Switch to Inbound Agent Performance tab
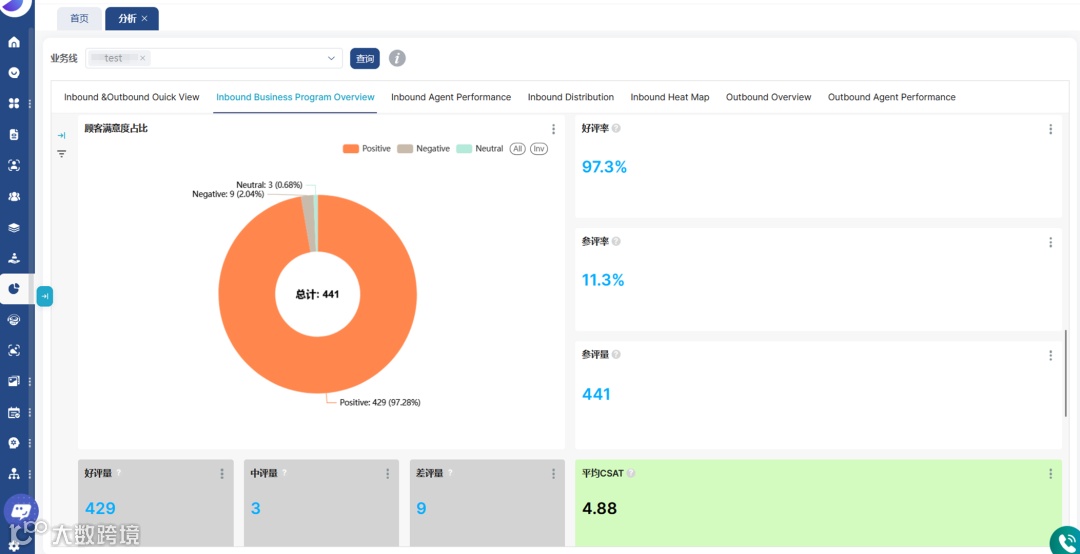The image size is (1080, 554). (x=451, y=97)
